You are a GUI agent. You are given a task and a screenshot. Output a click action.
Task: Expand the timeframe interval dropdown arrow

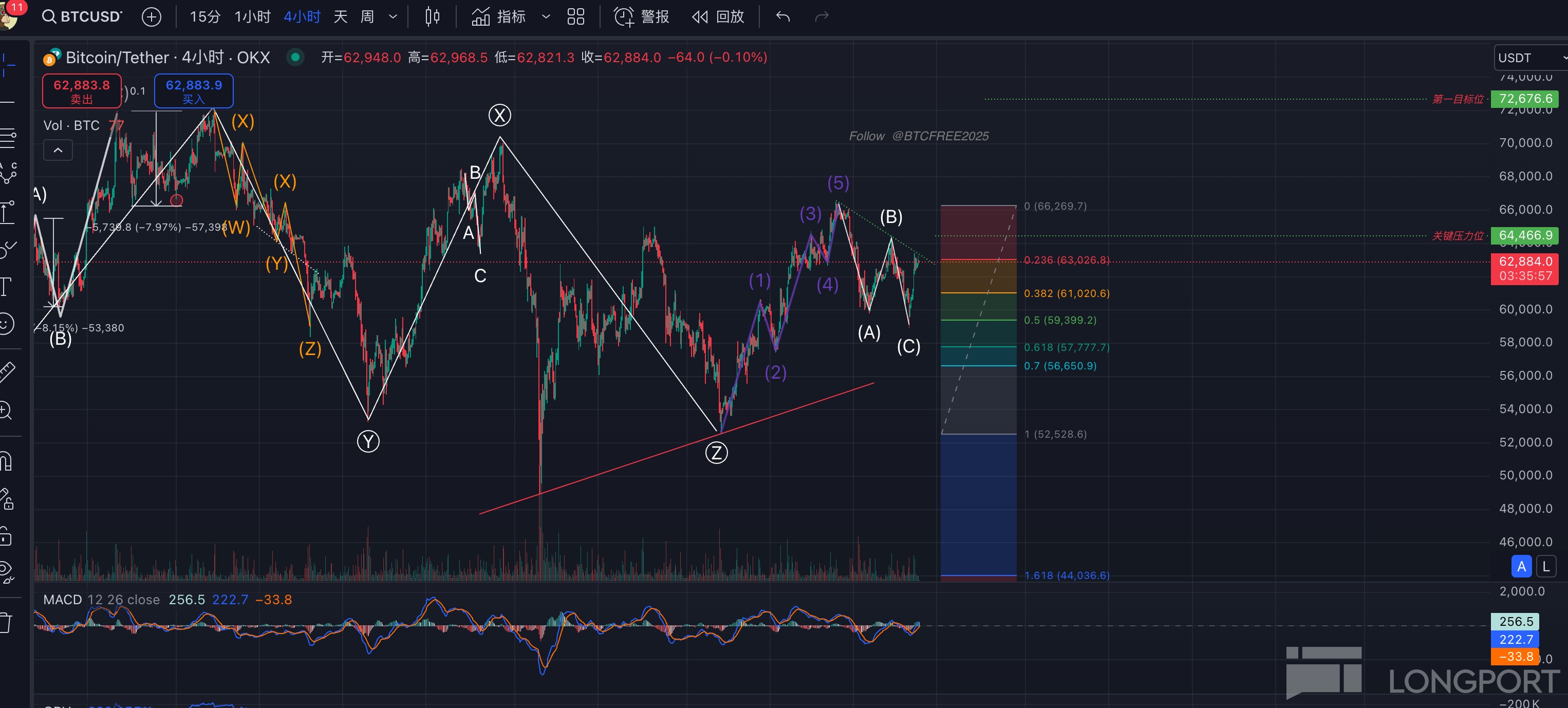(x=393, y=17)
